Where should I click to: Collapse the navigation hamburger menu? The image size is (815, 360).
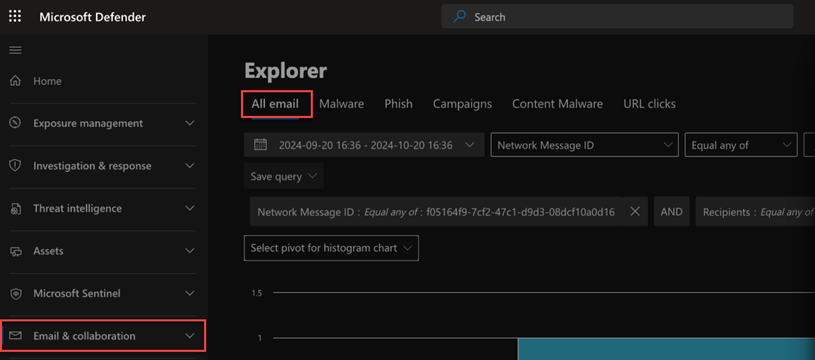click(x=16, y=50)
